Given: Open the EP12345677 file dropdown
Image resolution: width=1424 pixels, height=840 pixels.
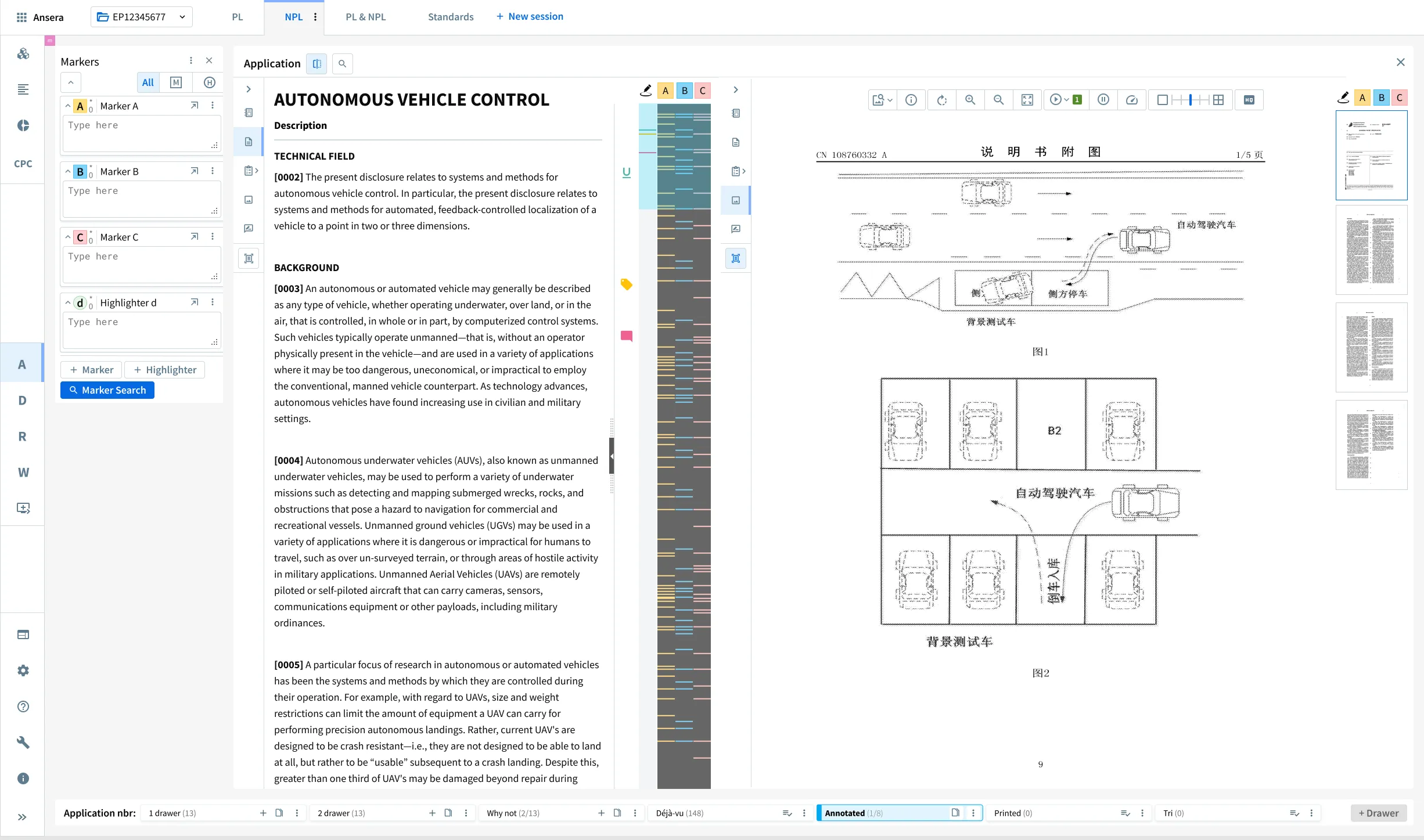Looking at the screenshot, I should [x=142, y=17].
